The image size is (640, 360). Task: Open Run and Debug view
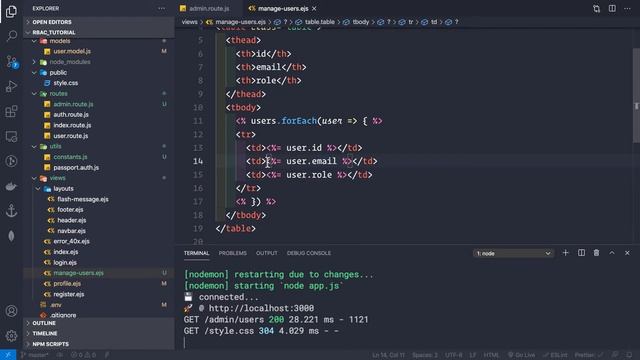11,86
